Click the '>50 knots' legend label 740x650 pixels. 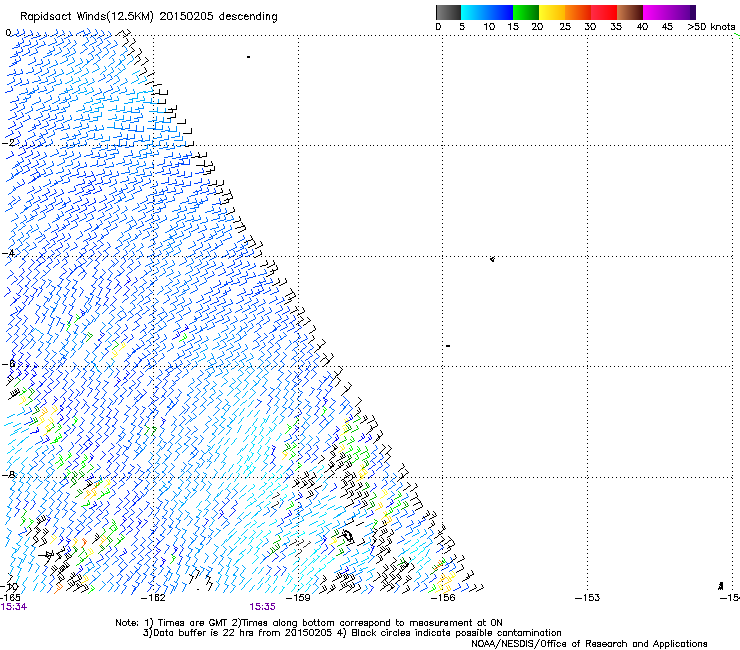coord(711,27)
